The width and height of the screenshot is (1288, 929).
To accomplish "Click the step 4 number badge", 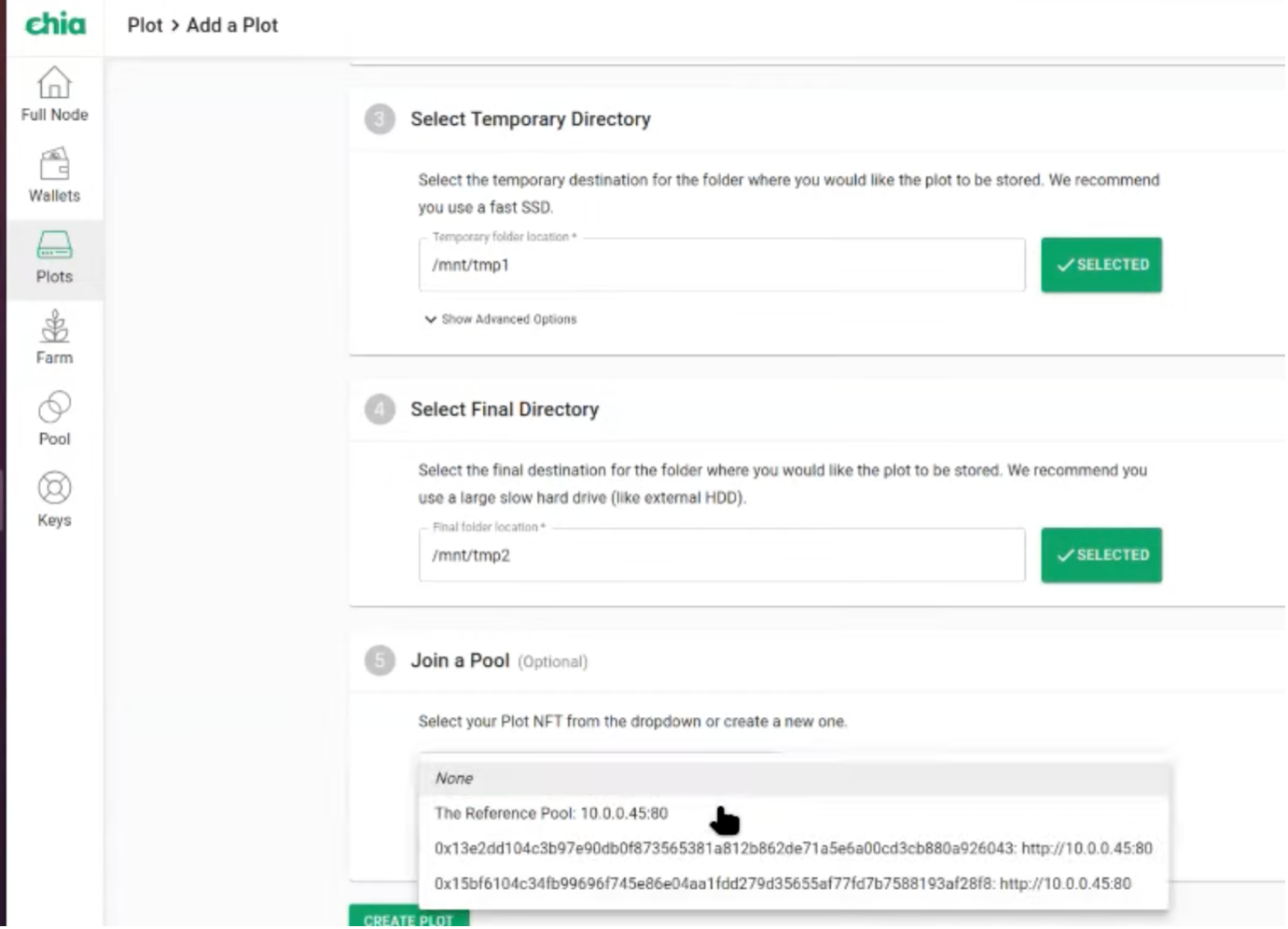I will click(380, 409).
